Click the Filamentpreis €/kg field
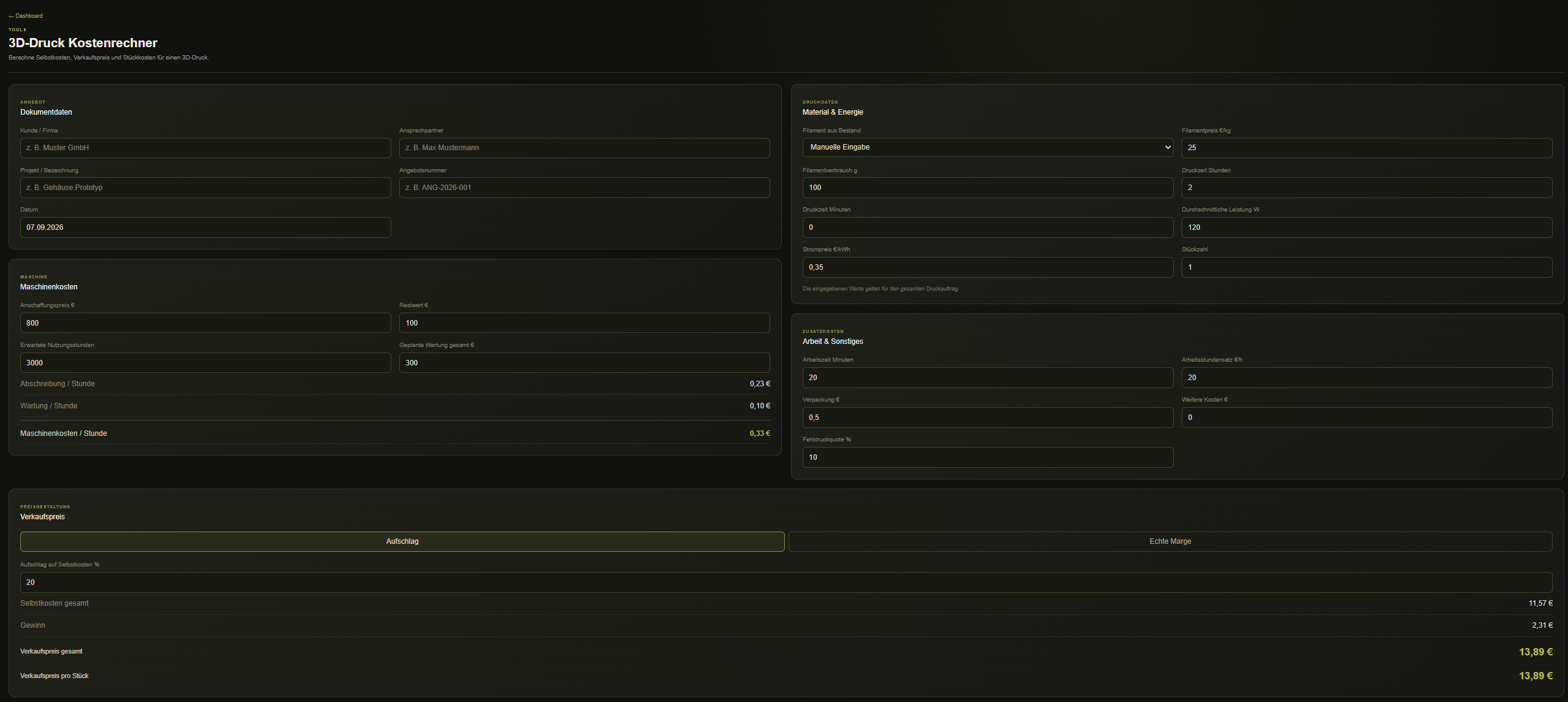The height and width of the screenshot is (702, 1568). point(1367,148)
